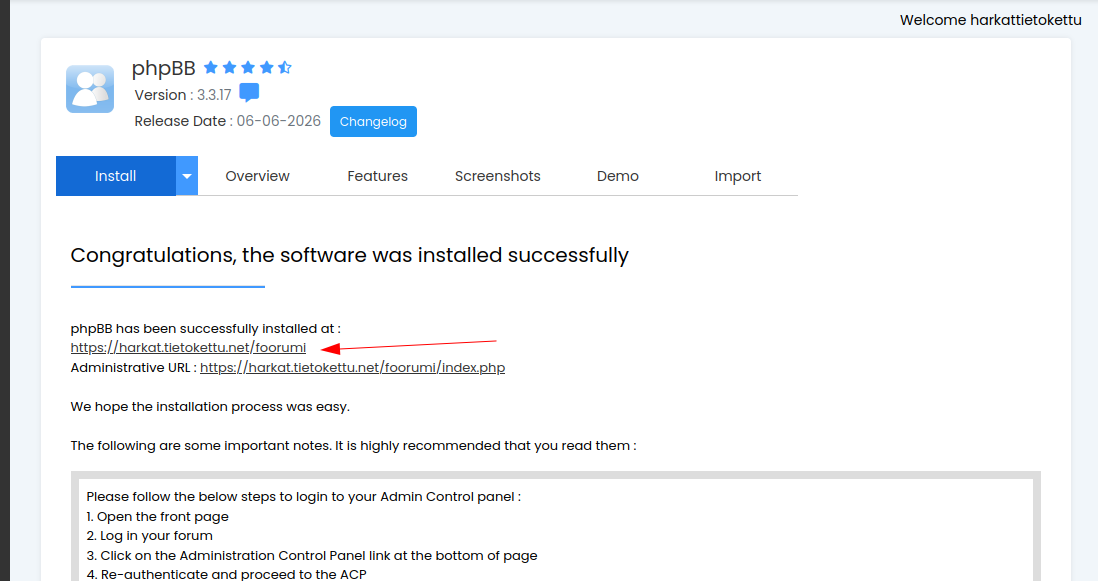
Task: Select the Install tab
Action: [116, 176]
